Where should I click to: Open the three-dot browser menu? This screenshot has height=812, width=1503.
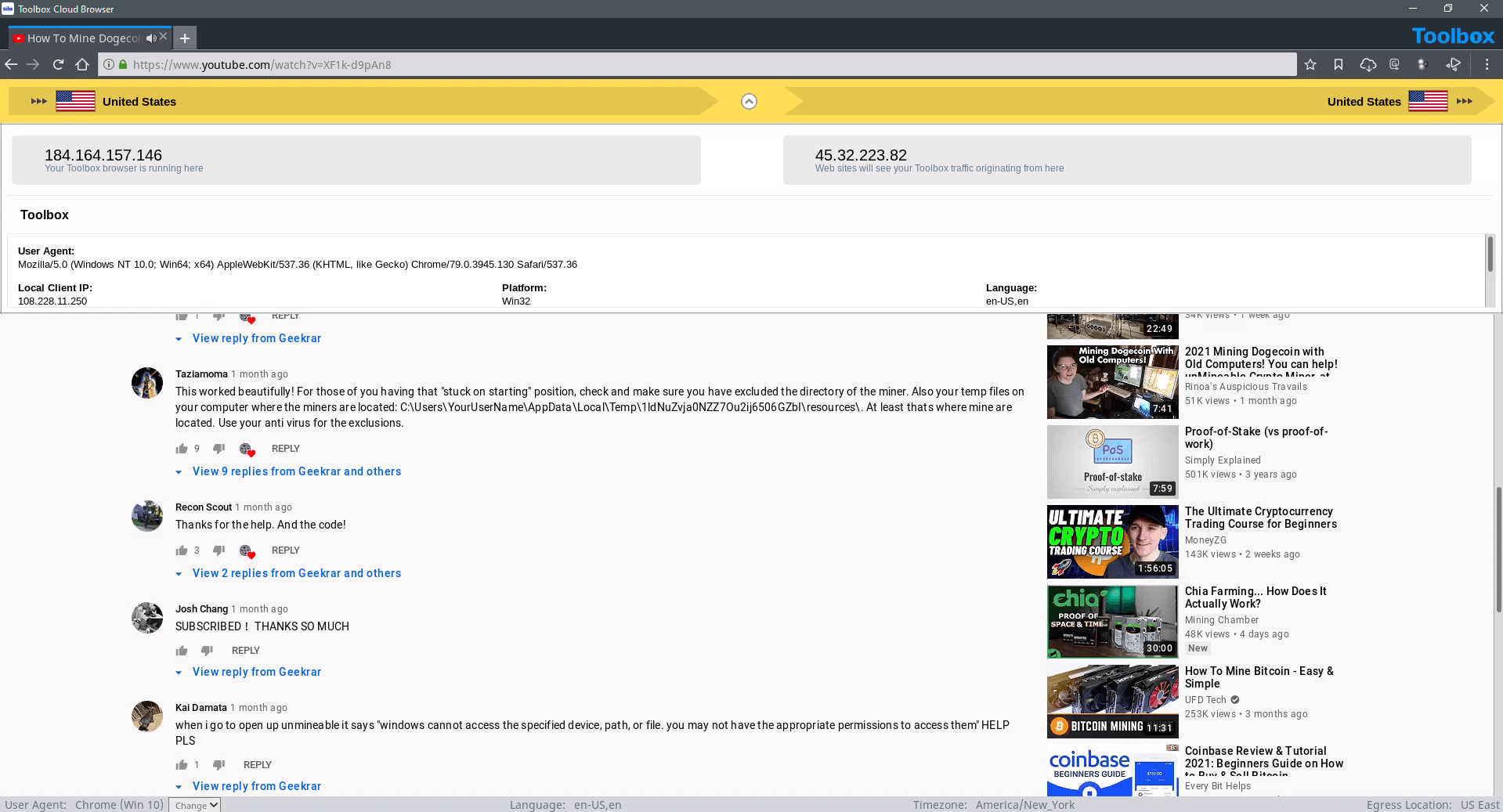point(1487,65)
